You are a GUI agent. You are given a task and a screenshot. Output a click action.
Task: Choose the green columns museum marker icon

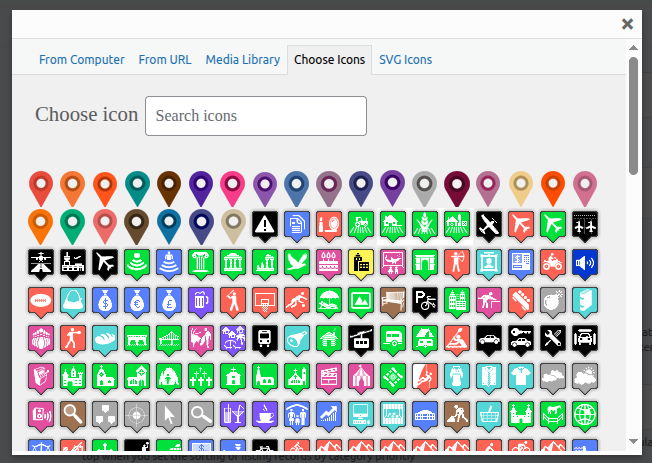232,265
